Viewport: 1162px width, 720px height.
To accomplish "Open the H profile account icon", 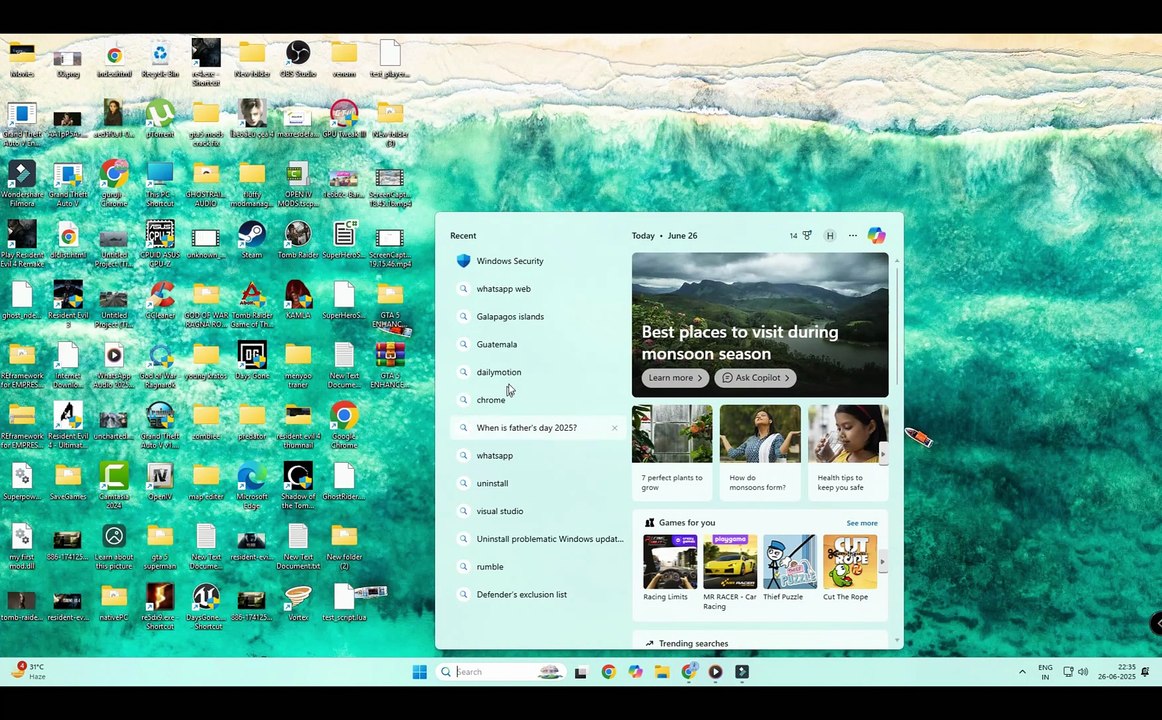I will tap(829, 236).
